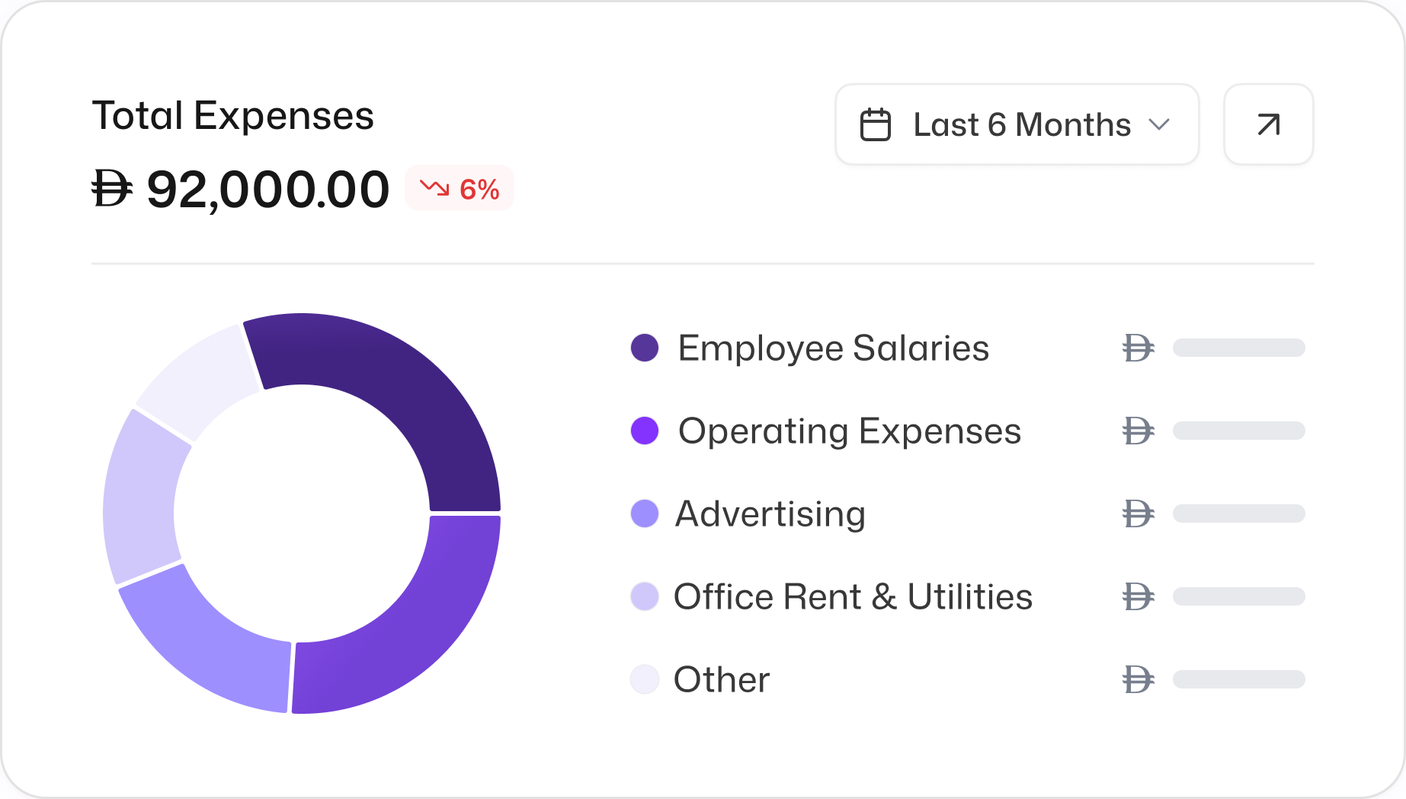Image resolution: width=1406 pixels, height=799 pixels.
Task: Click the Employee Salaries dark purple color dot
Action: coord(644,348)
